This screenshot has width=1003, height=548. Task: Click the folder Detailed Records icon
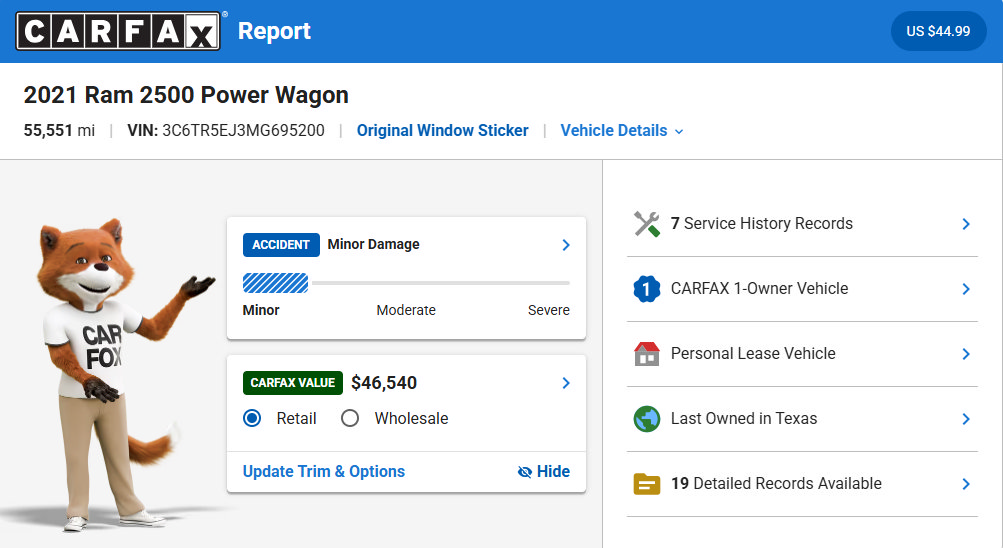click(x=647, y=484)
